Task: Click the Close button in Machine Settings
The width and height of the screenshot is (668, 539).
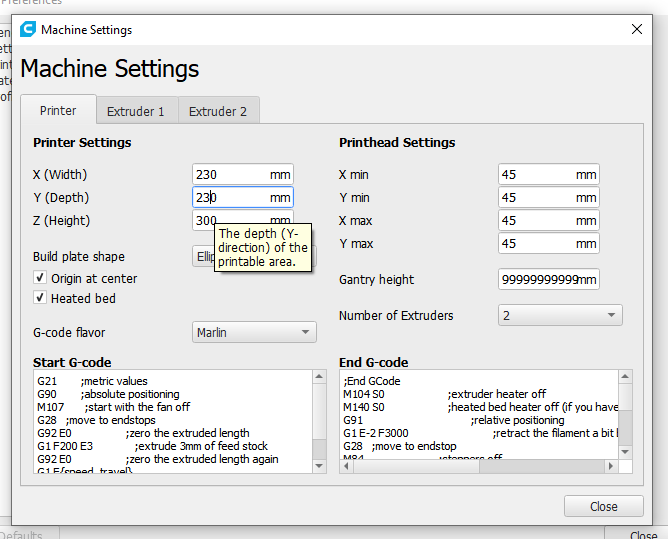Action: pos(604,506)
